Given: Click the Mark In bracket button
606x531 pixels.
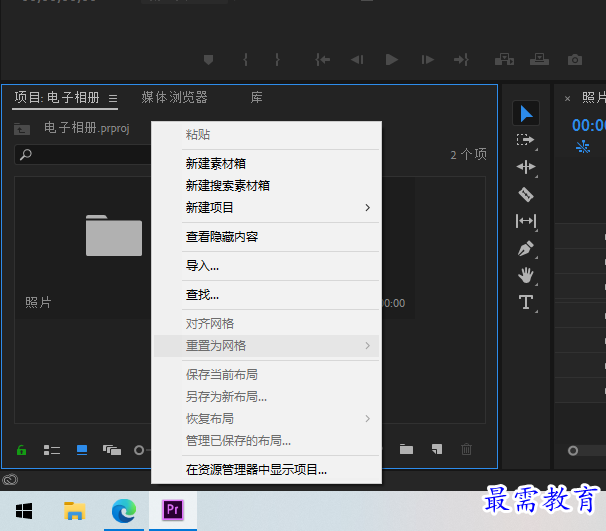Looking at the screenshot, I should [245, 60].
